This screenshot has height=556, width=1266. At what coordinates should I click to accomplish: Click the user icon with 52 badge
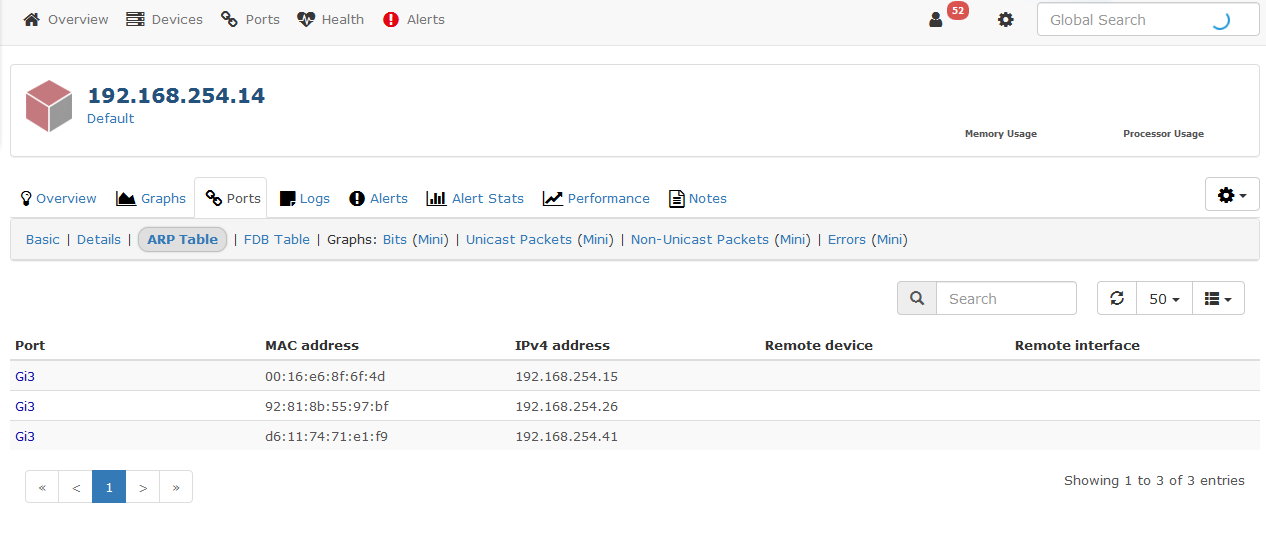coord(937,19)
